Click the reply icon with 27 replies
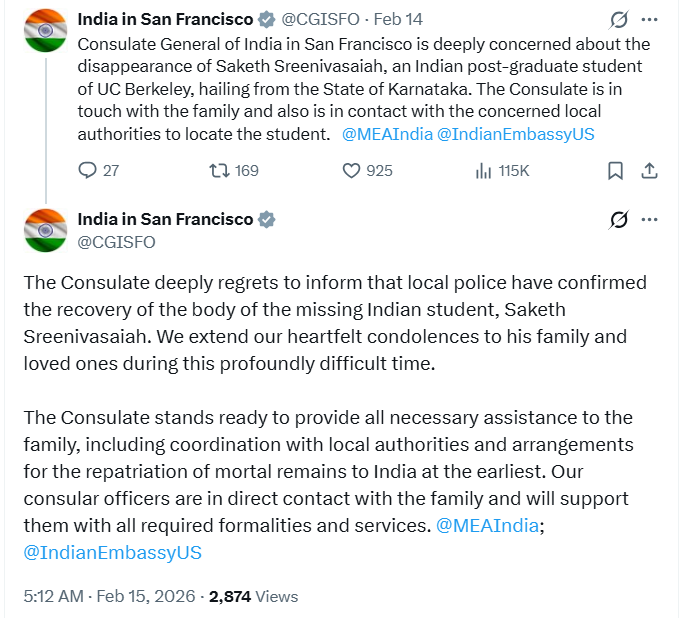Screen dimensions: 680x618 [x=87, y=171]
